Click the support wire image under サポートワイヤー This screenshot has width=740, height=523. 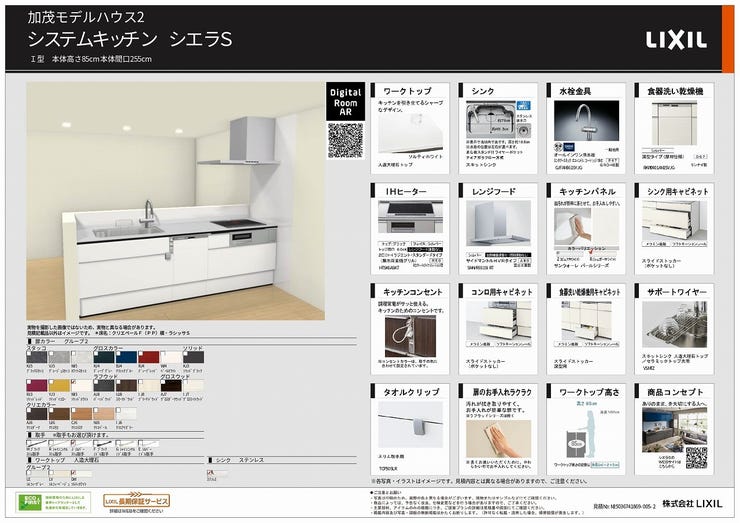673,324
